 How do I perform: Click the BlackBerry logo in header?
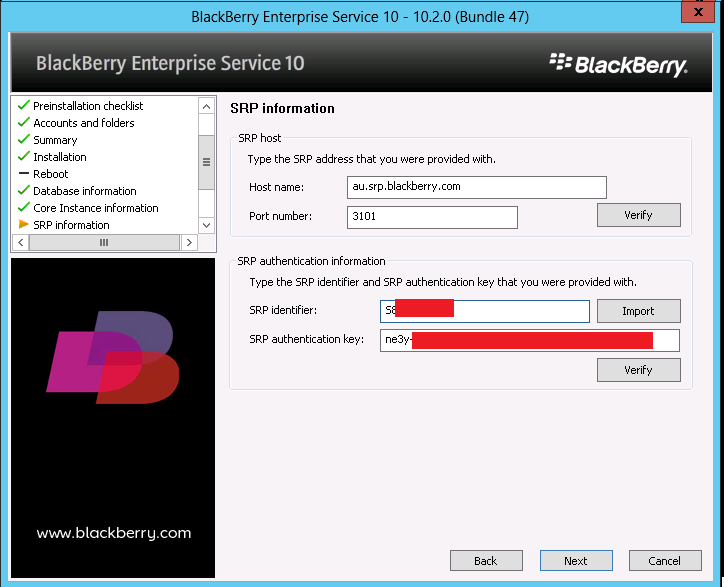(618, 66)
